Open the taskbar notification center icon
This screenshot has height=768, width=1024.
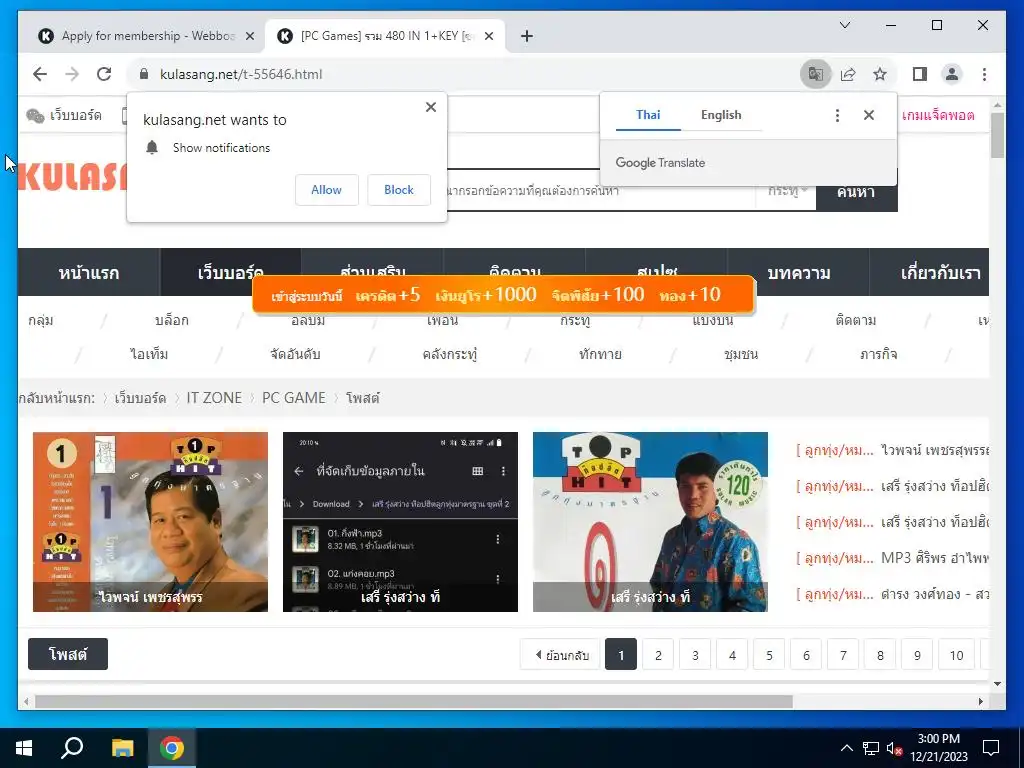tap(991, 748)
